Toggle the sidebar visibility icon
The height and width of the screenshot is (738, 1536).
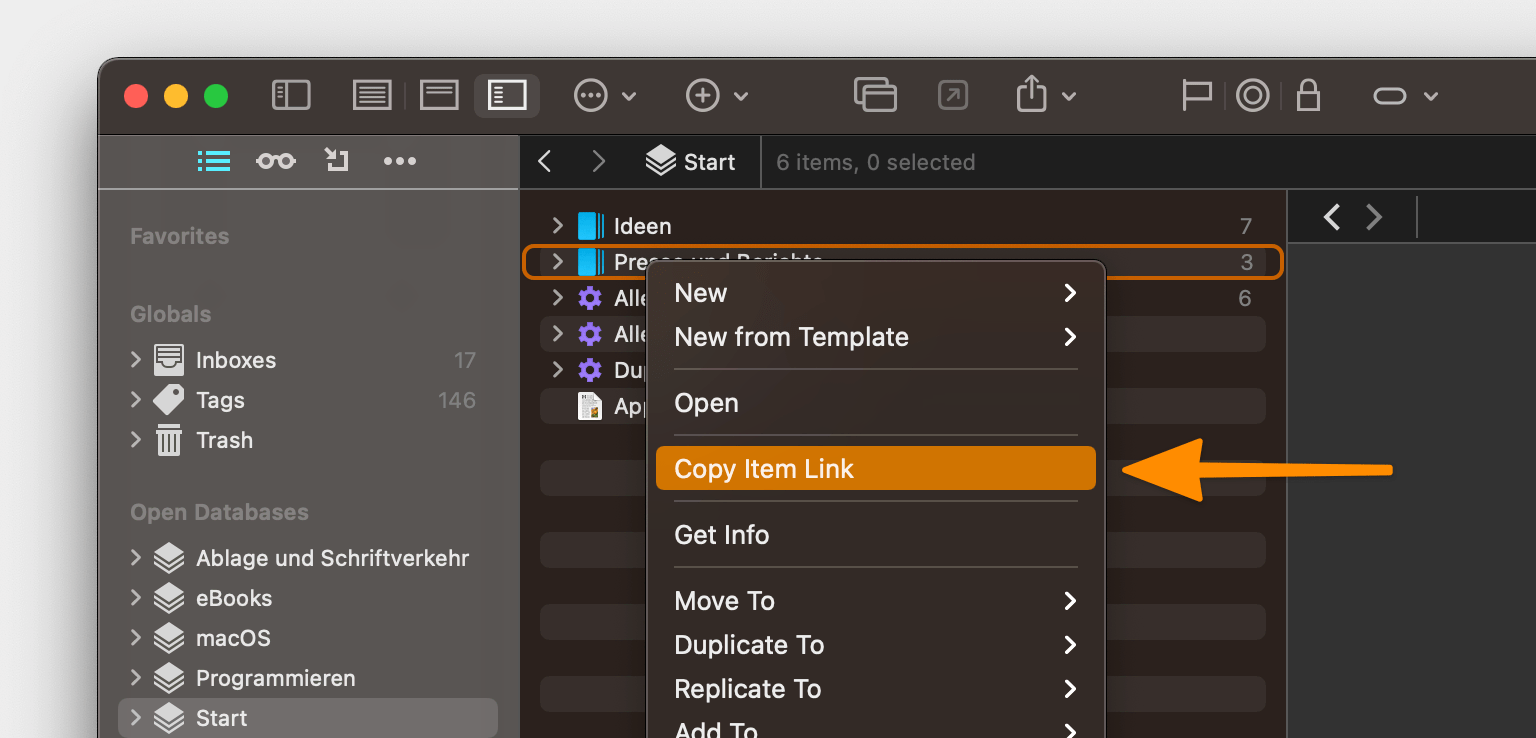[x=291, y=96]
